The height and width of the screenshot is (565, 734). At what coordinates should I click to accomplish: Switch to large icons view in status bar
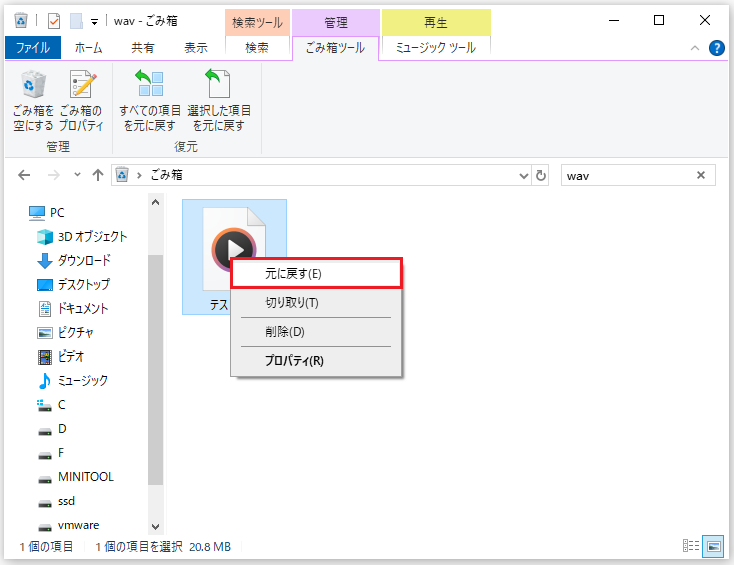tap(713, 546)
